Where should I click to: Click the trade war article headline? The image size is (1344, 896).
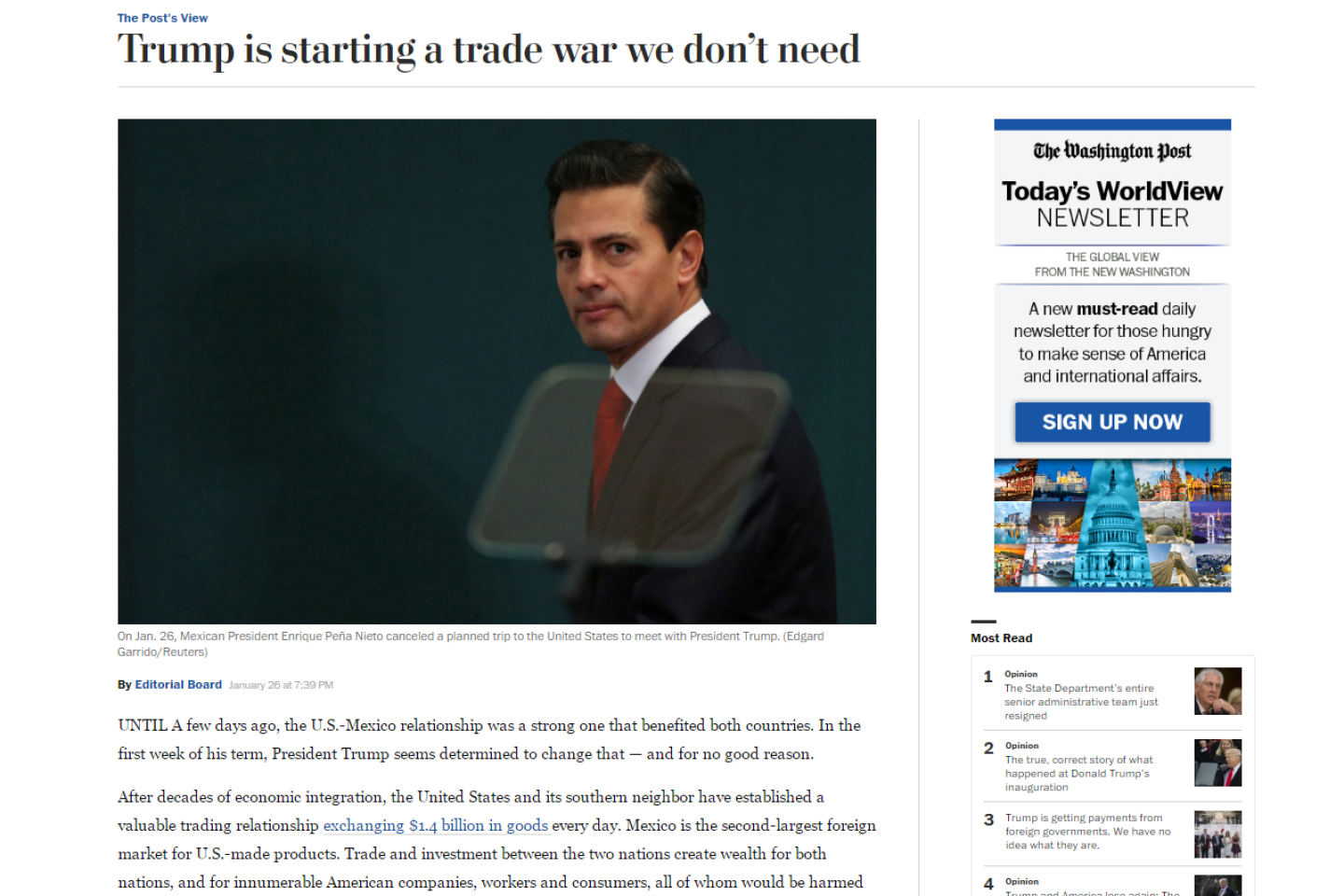pos(488,49)
